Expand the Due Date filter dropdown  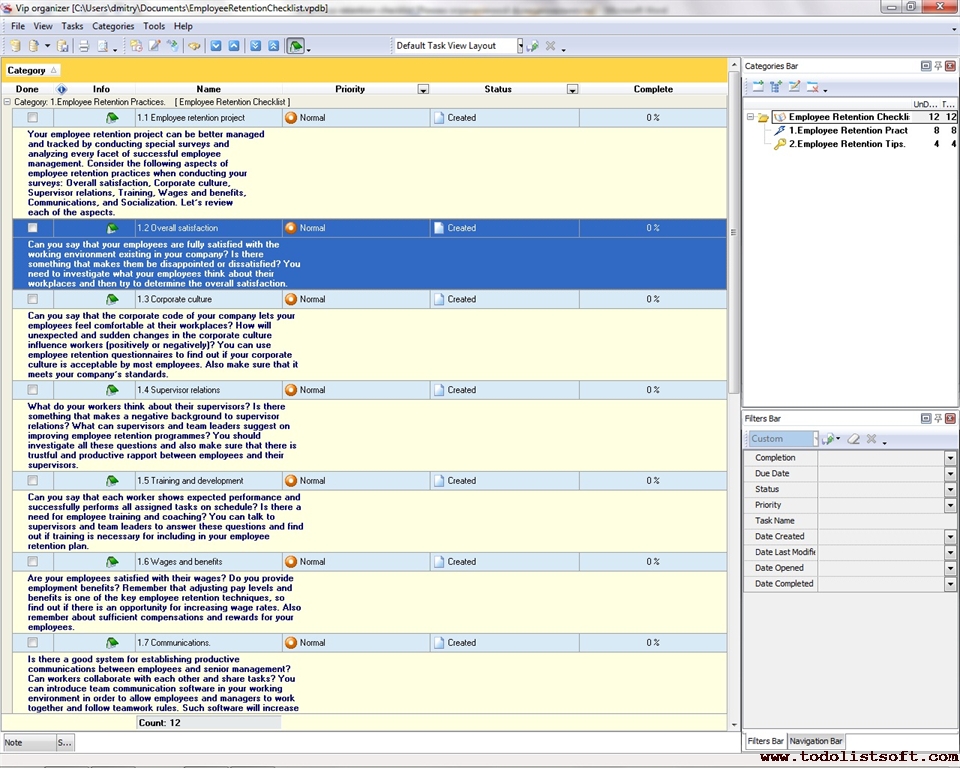950,474
